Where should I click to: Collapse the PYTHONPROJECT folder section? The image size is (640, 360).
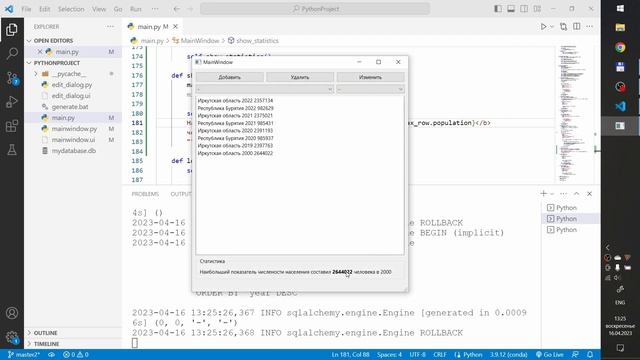pos(29,63)
